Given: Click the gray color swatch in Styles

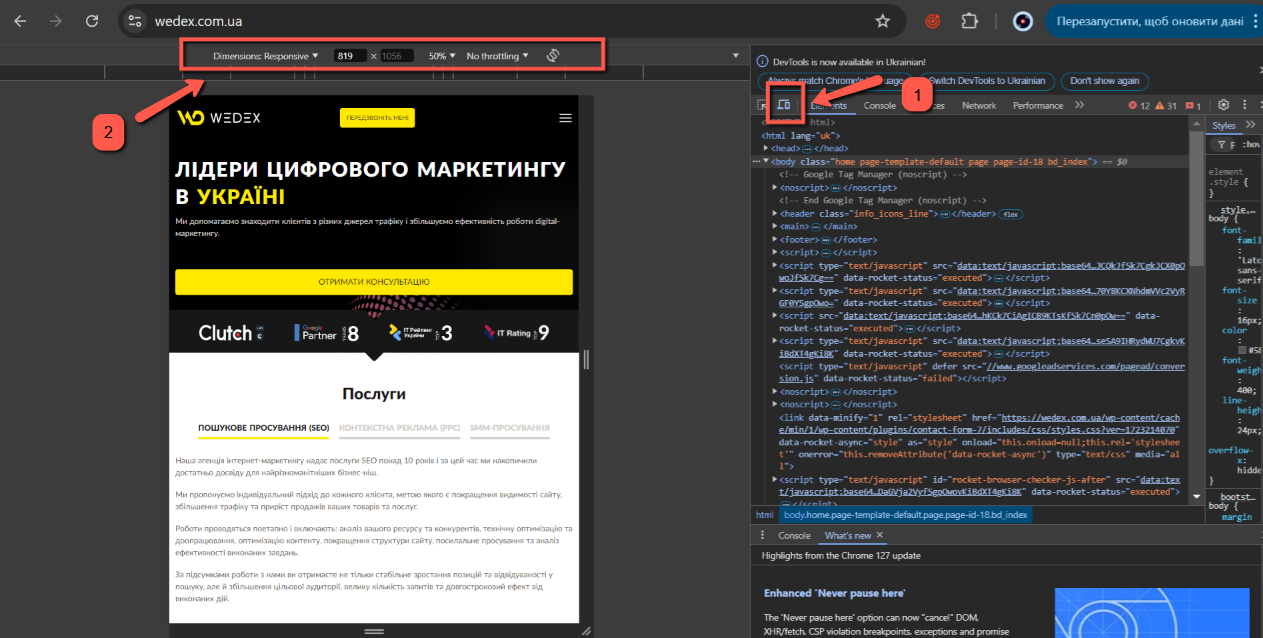Looking at the screenshot, I should coord(1241,349).
